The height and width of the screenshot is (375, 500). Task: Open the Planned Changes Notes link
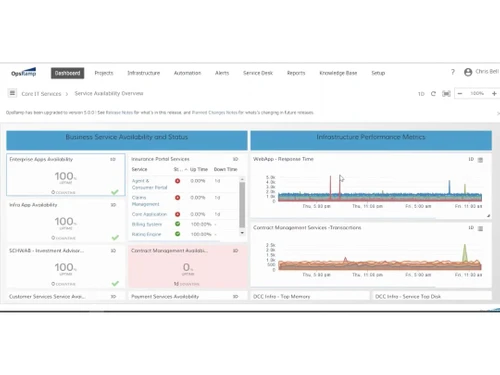tap(215, 113)
